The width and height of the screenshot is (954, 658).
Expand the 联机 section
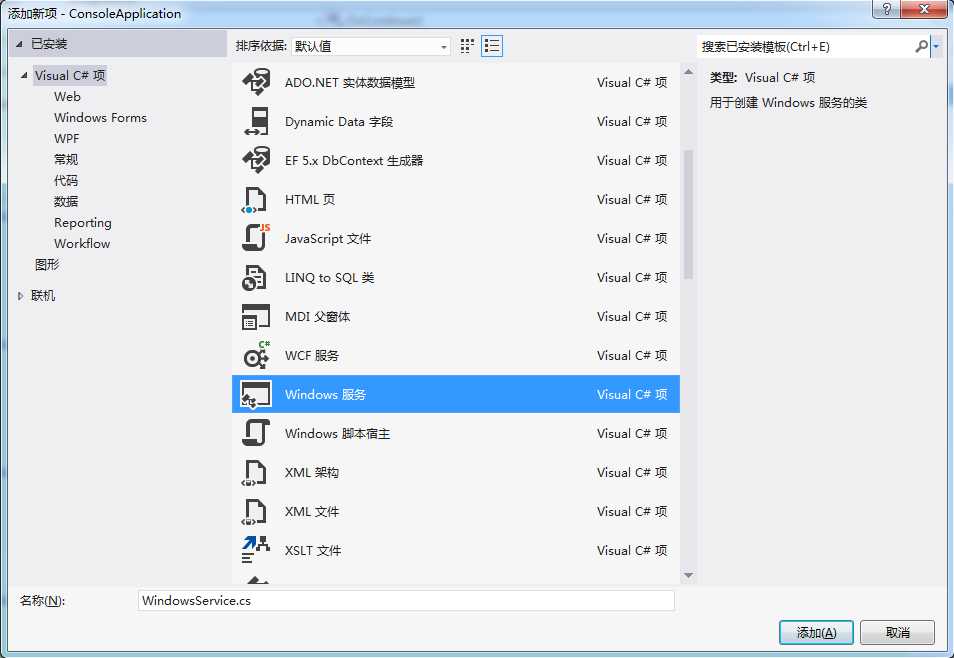[x=20, y=296]
